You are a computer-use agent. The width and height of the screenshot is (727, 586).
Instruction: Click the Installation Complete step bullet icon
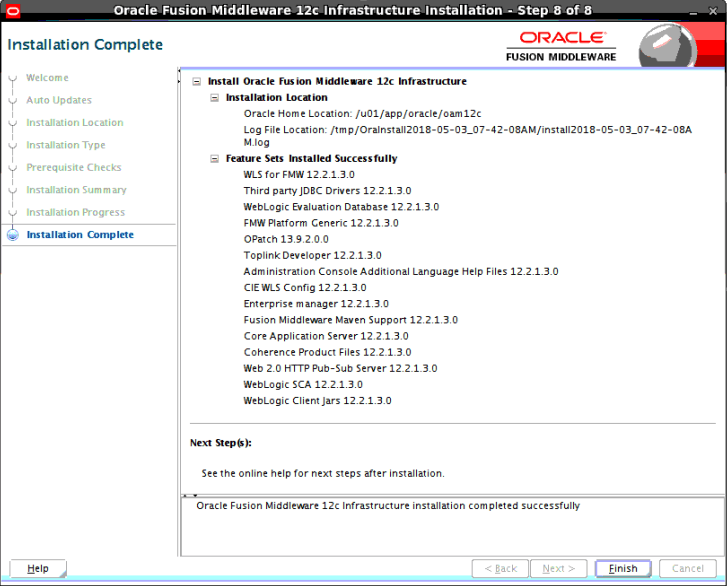13,235
